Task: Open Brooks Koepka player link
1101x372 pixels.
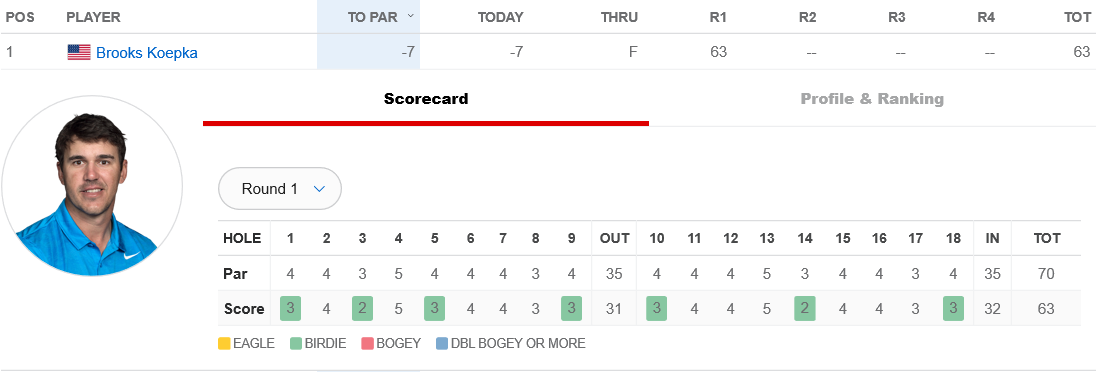Action: [147, 53]
